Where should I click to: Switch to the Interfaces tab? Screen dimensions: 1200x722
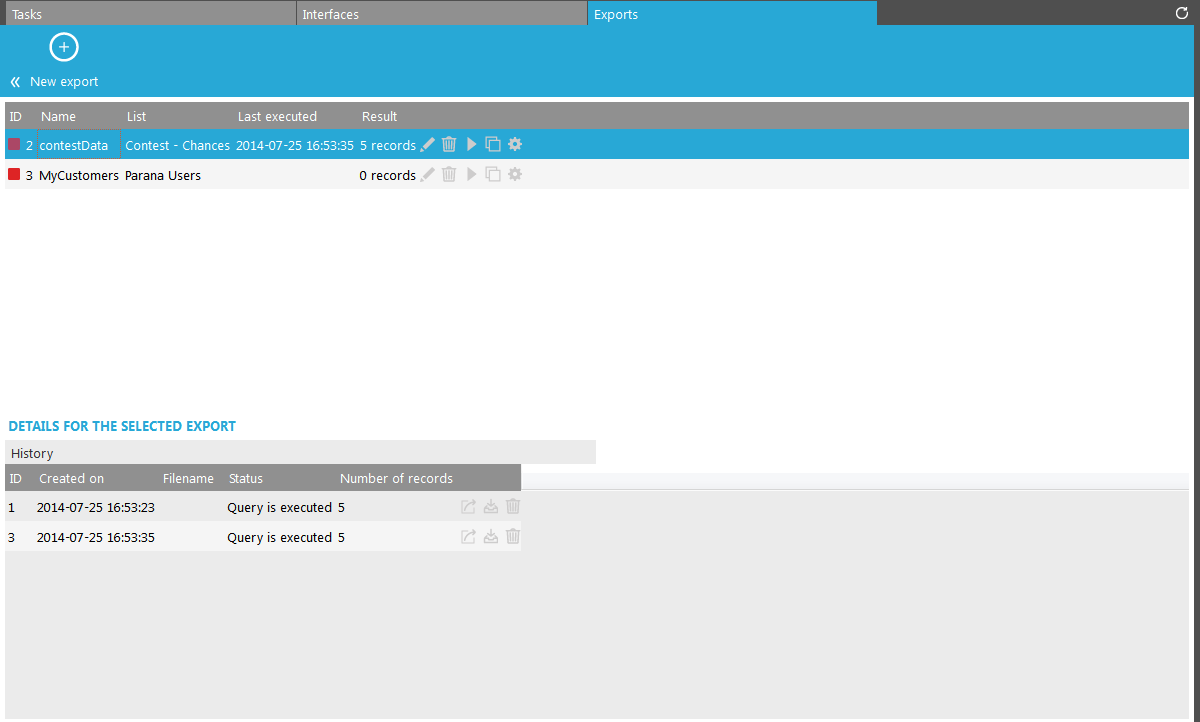click(441, 14)
